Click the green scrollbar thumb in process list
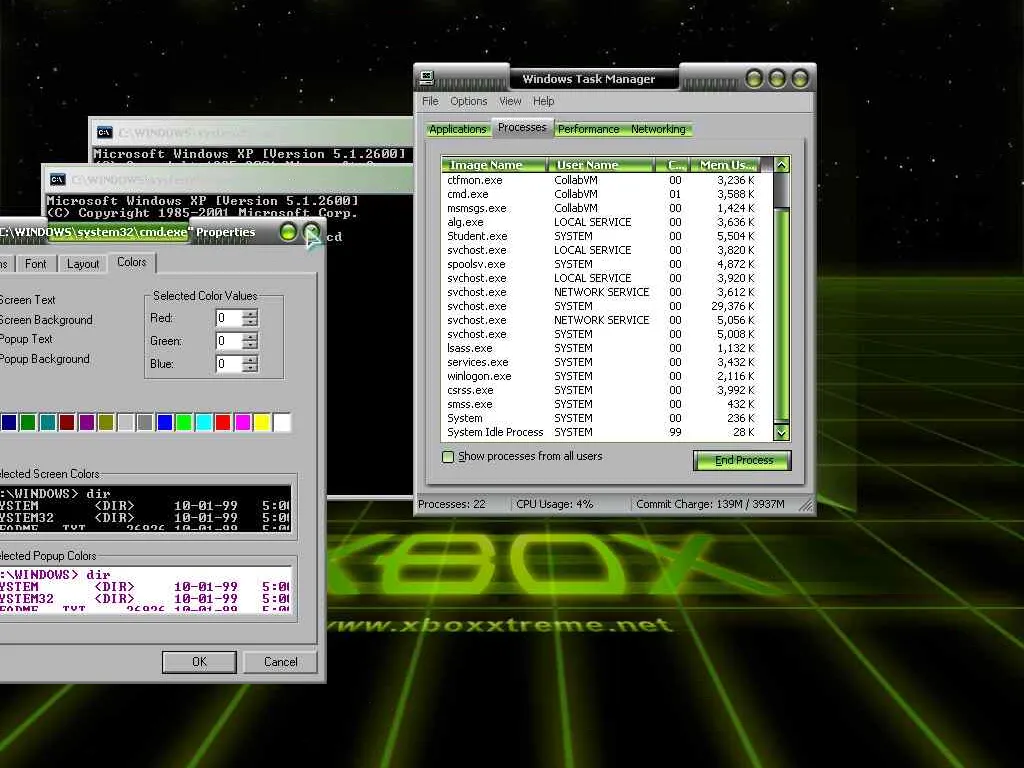The width and height of the screenshot is (1024, 768). point(781,313)
